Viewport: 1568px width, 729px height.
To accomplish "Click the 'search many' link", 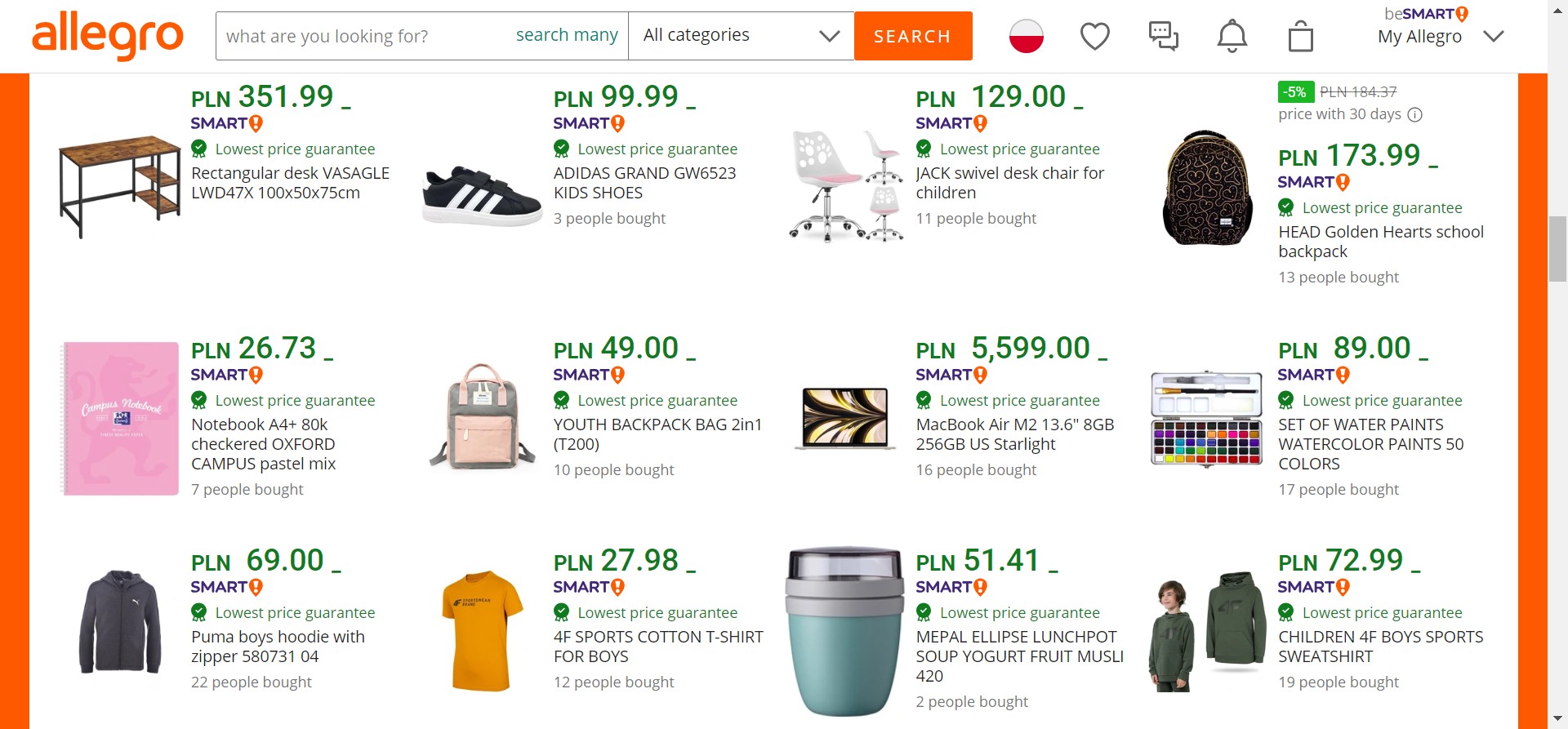I will click(567, 35).
